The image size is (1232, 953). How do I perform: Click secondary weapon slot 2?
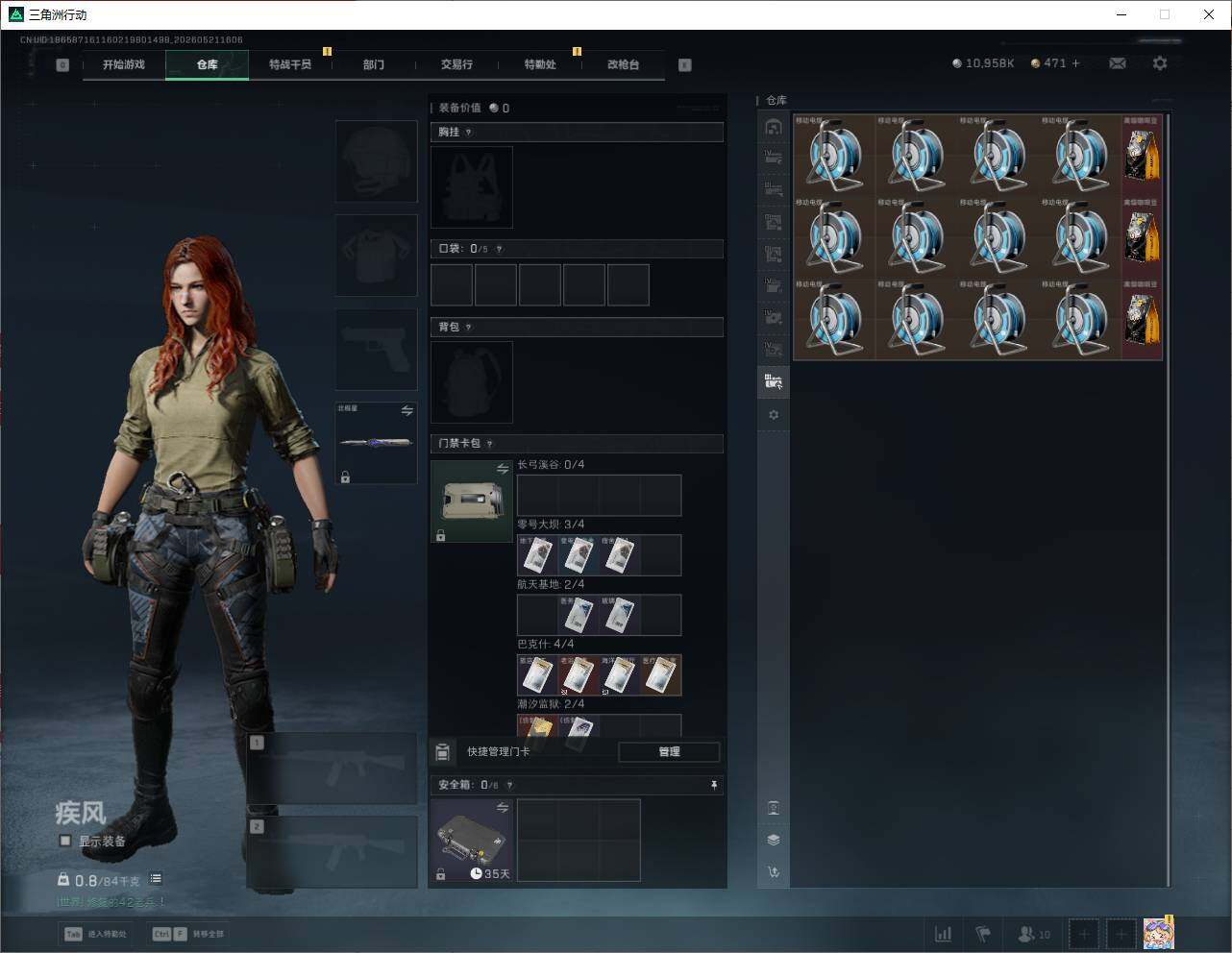[x=333, y=852]
